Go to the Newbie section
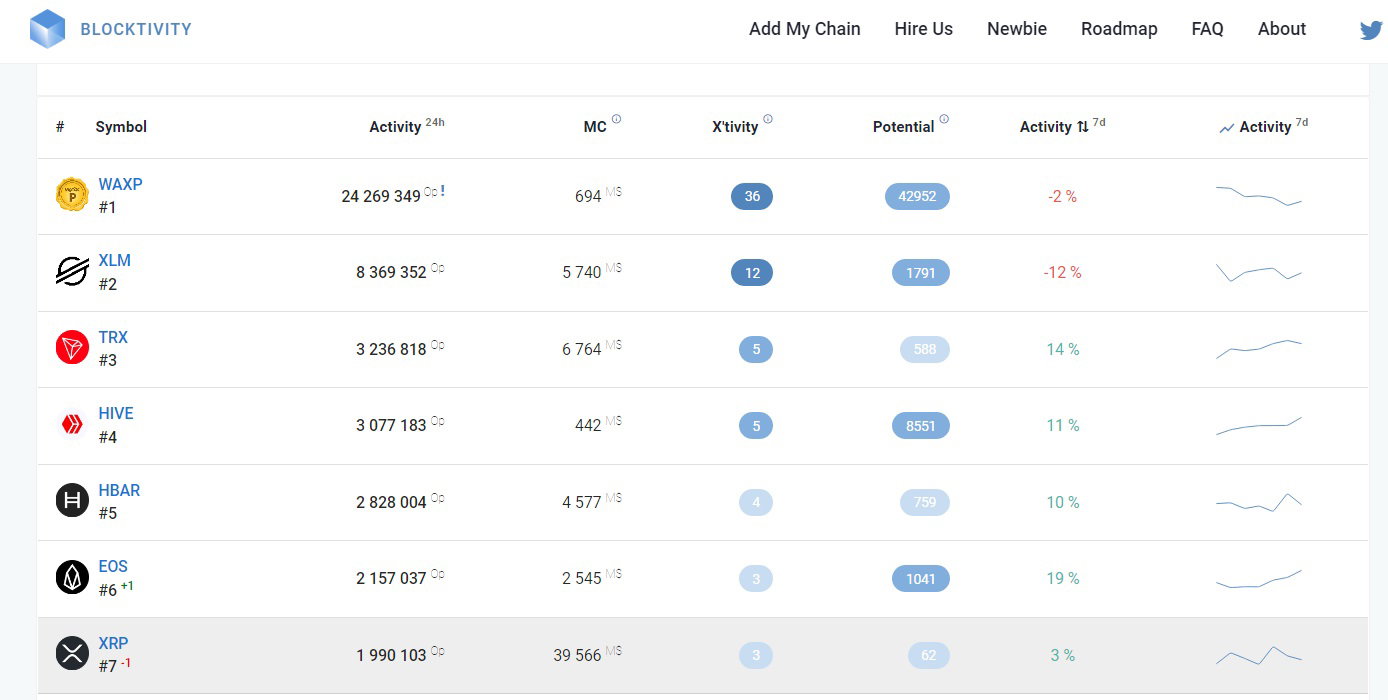1388x700 pixels. (1017, 29)
